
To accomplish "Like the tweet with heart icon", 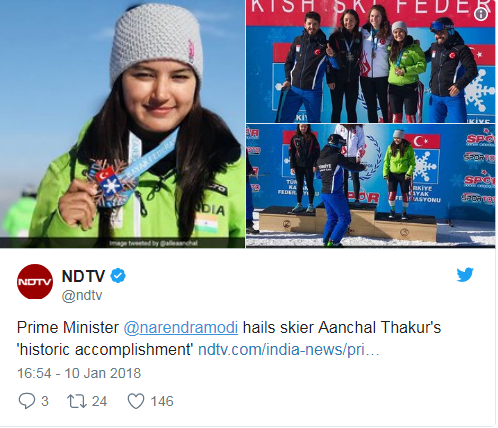I will (136, 401).
